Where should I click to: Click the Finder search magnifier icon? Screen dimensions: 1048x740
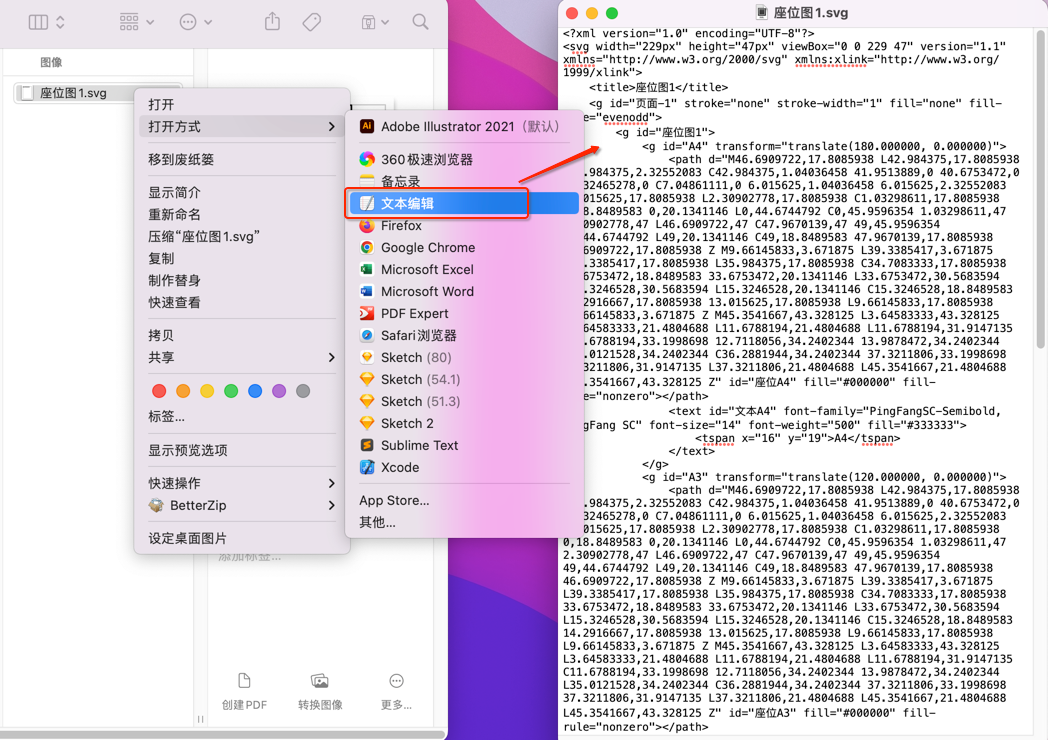(x=420, y=22)
